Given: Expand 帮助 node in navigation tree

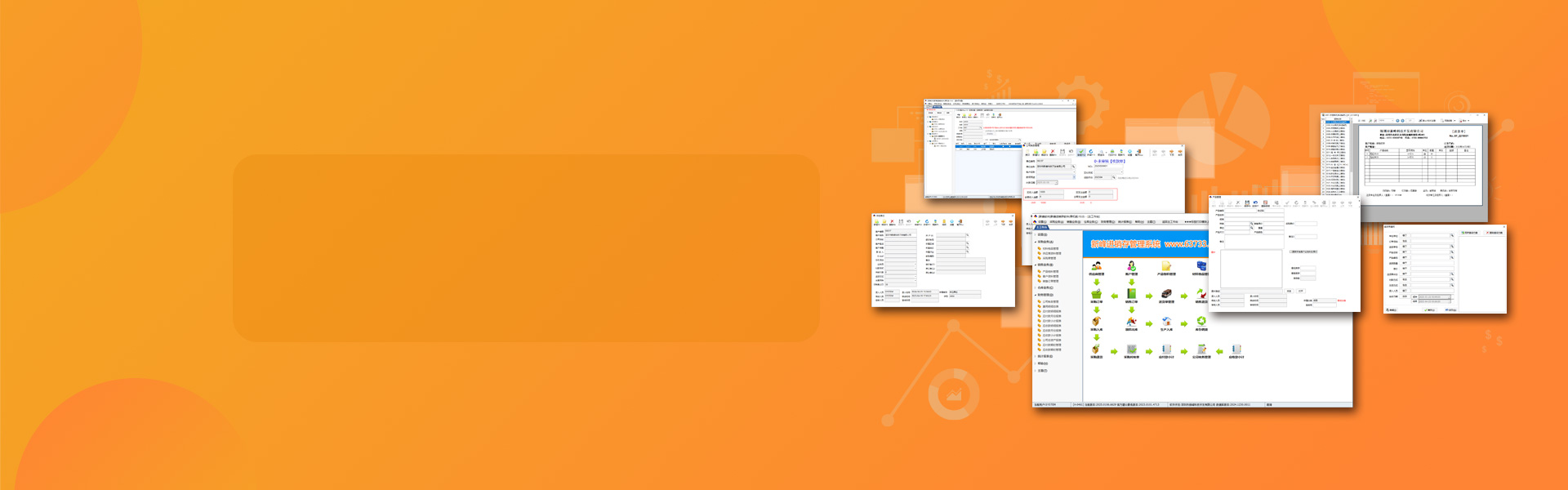Looking at the screenshot, I should tap(1036, 363).
